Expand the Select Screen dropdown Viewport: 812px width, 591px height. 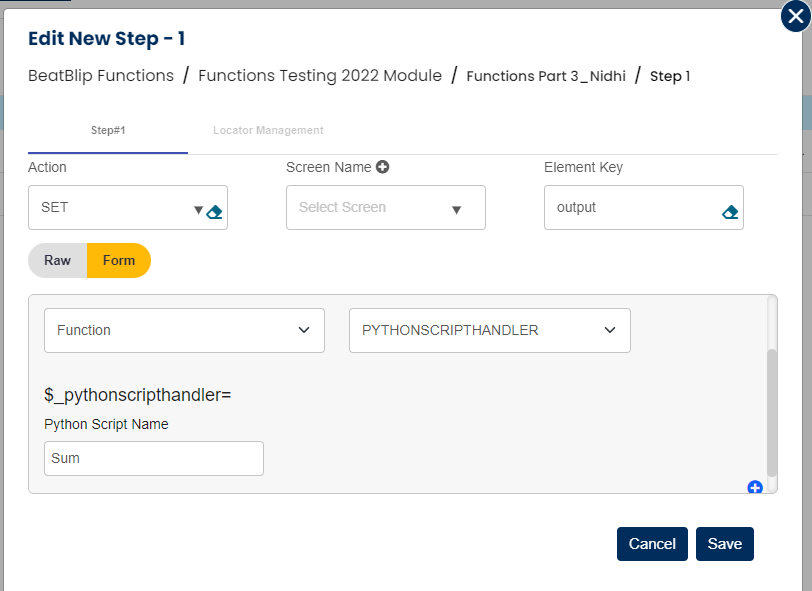(x=385, y=208)
